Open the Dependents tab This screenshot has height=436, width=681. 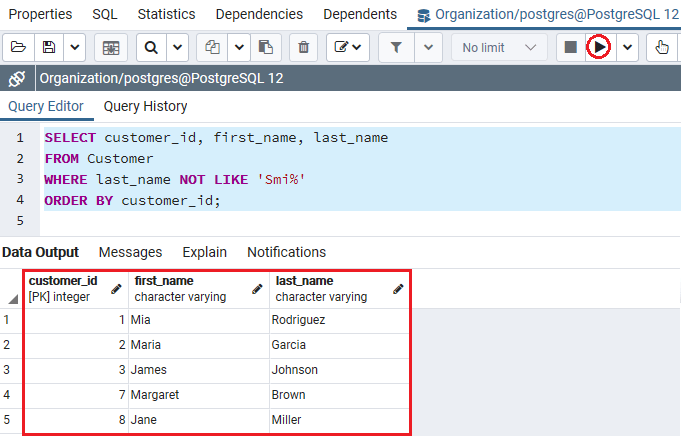360,14
